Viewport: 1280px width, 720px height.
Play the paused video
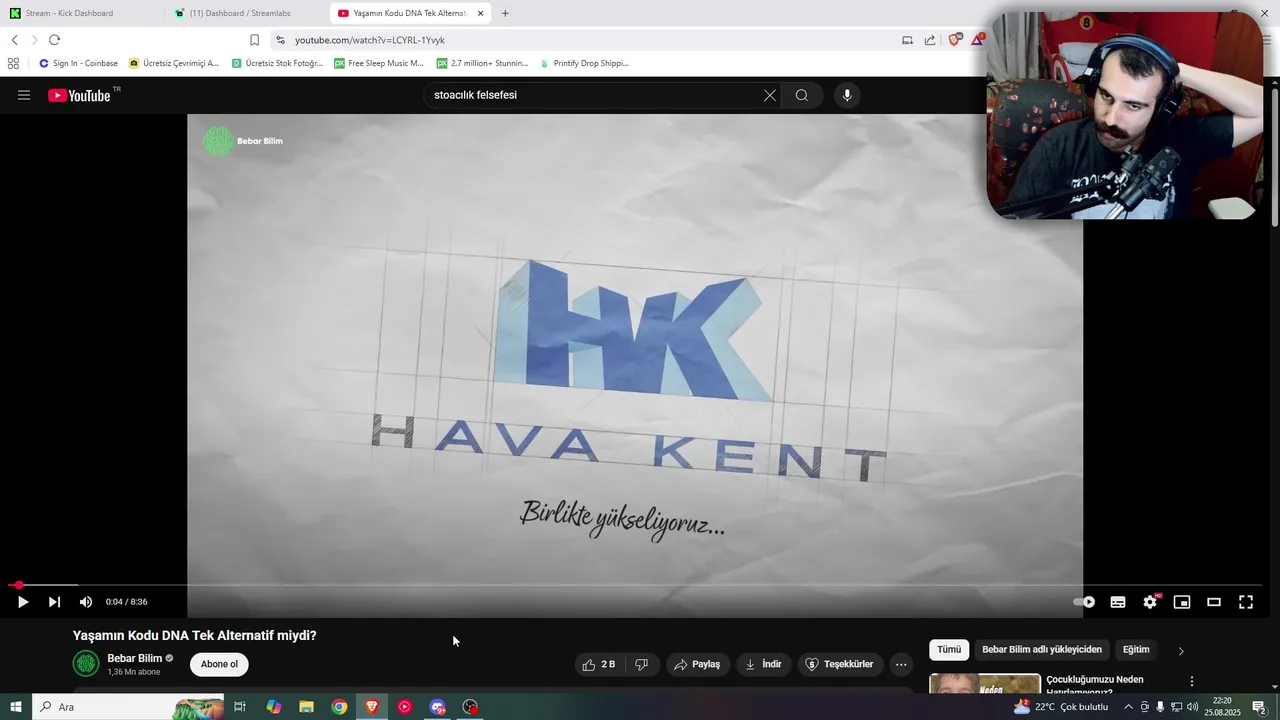click(x=23, y=602)
